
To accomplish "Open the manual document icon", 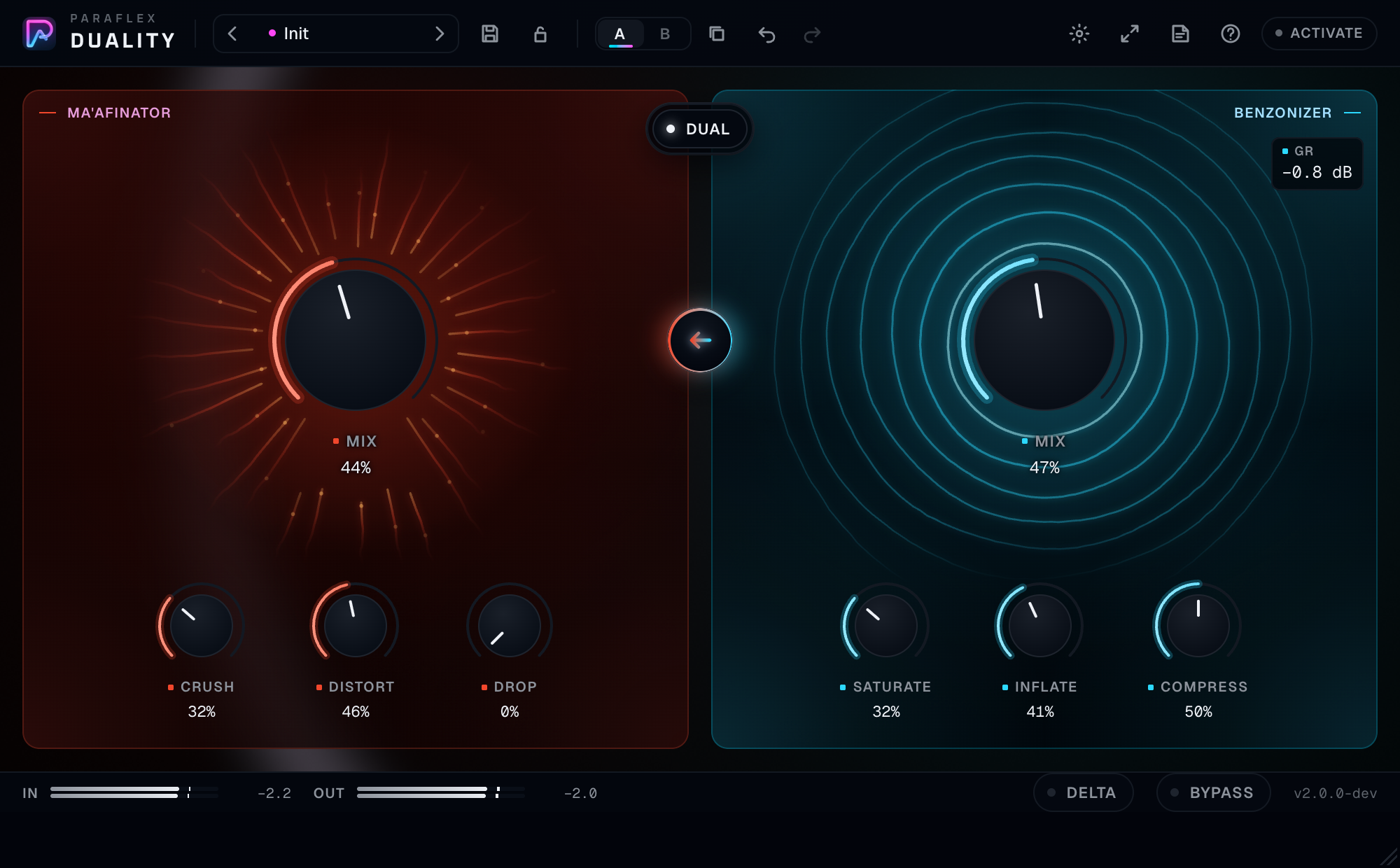I will [1180, 34].
